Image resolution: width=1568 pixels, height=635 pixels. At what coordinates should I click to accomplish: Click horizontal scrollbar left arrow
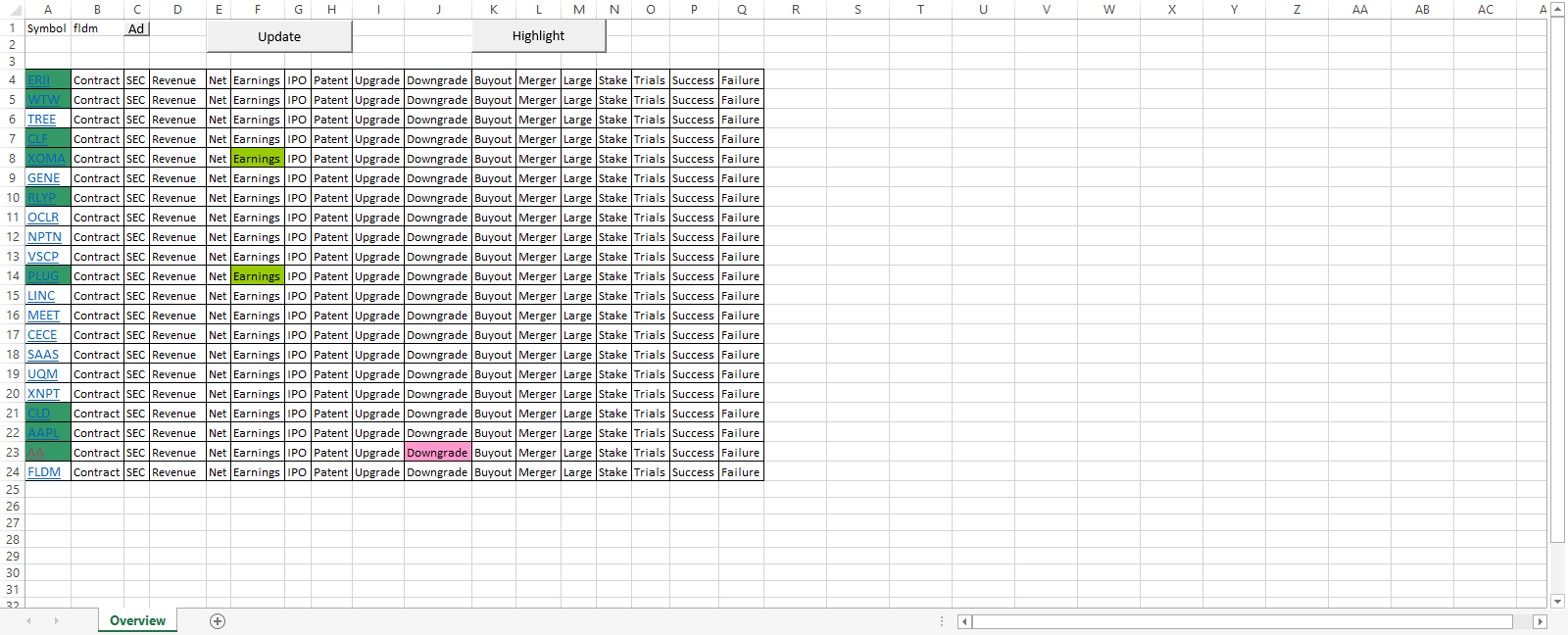(964, 621)
